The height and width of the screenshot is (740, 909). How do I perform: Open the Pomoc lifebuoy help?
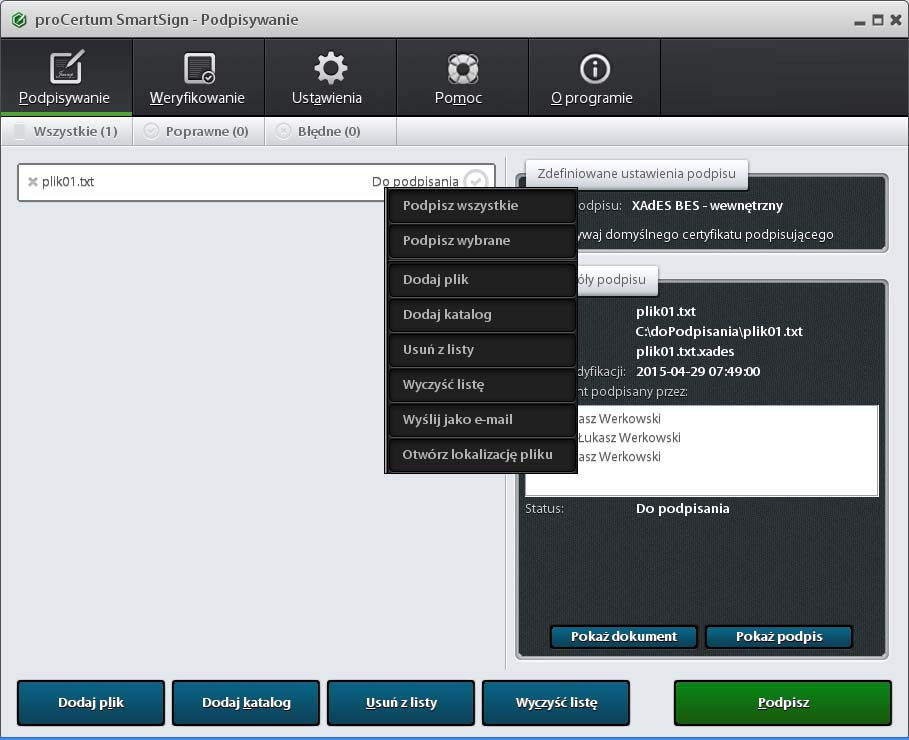coord(462,77)
